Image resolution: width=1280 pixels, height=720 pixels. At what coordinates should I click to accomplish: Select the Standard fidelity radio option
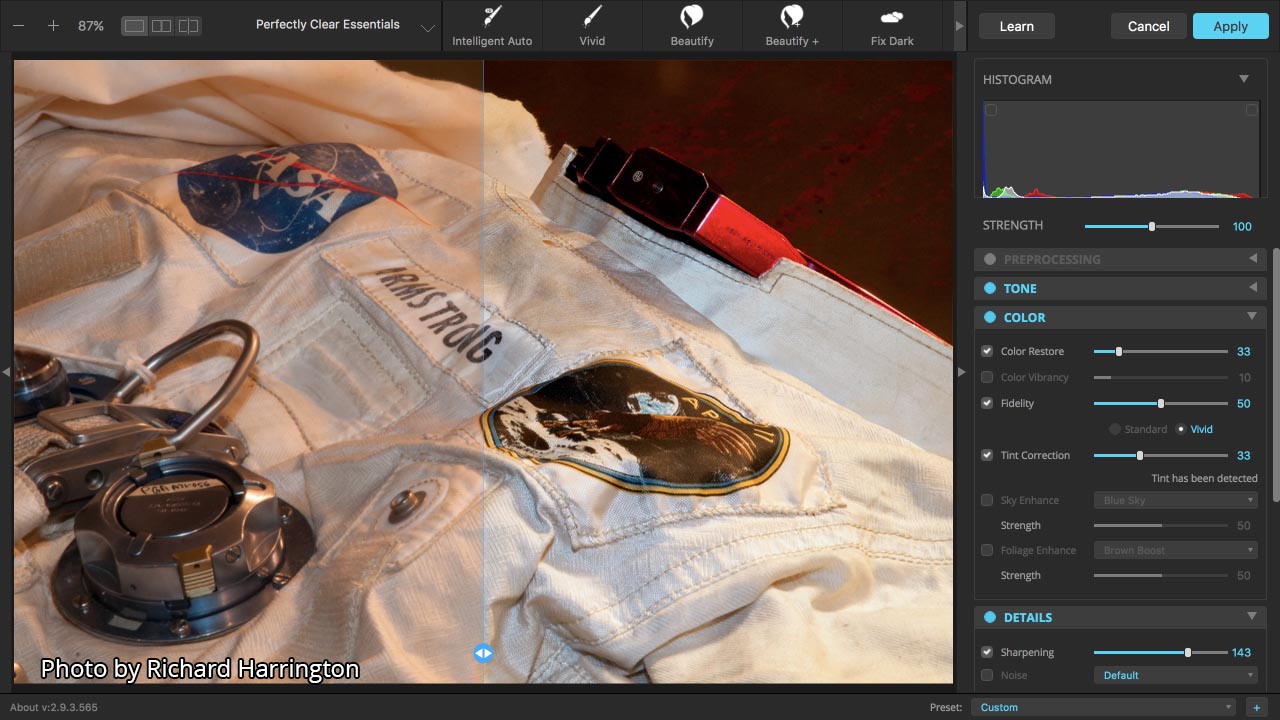point(1115,429)
